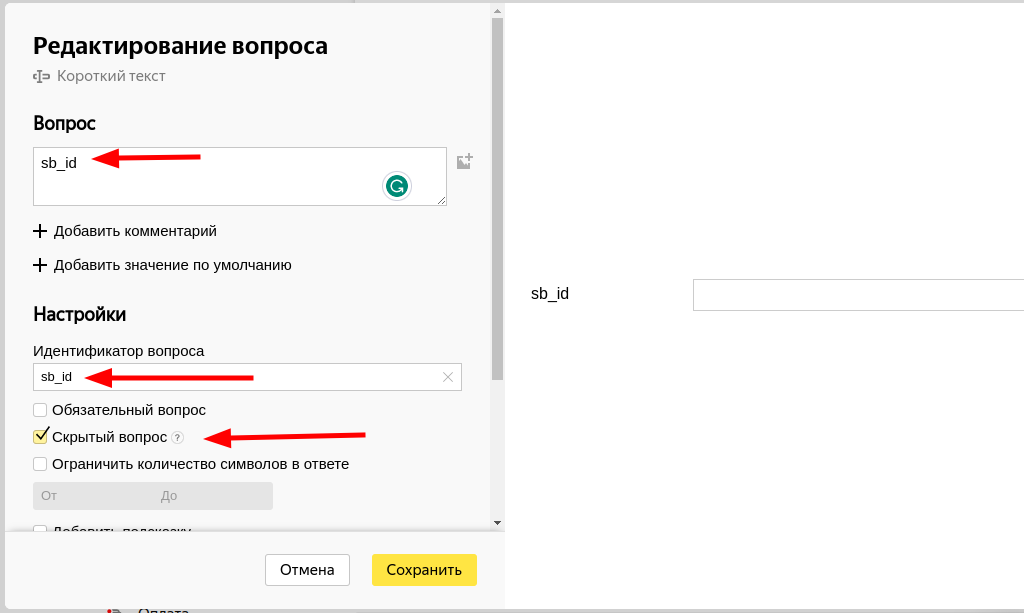Open the help tooltip next to Скрытый вопрос
The image size is (1024, 613).
(177, 437)
